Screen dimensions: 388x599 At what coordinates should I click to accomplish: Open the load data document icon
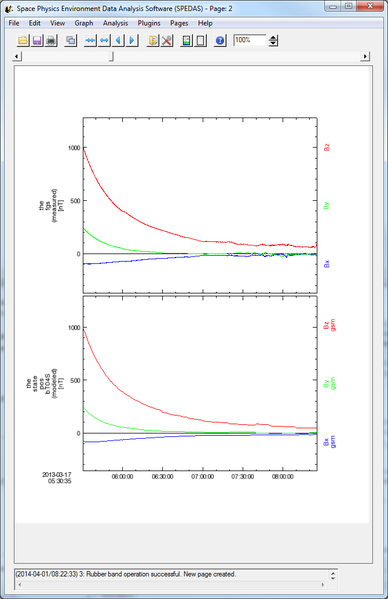pos(153,40)
